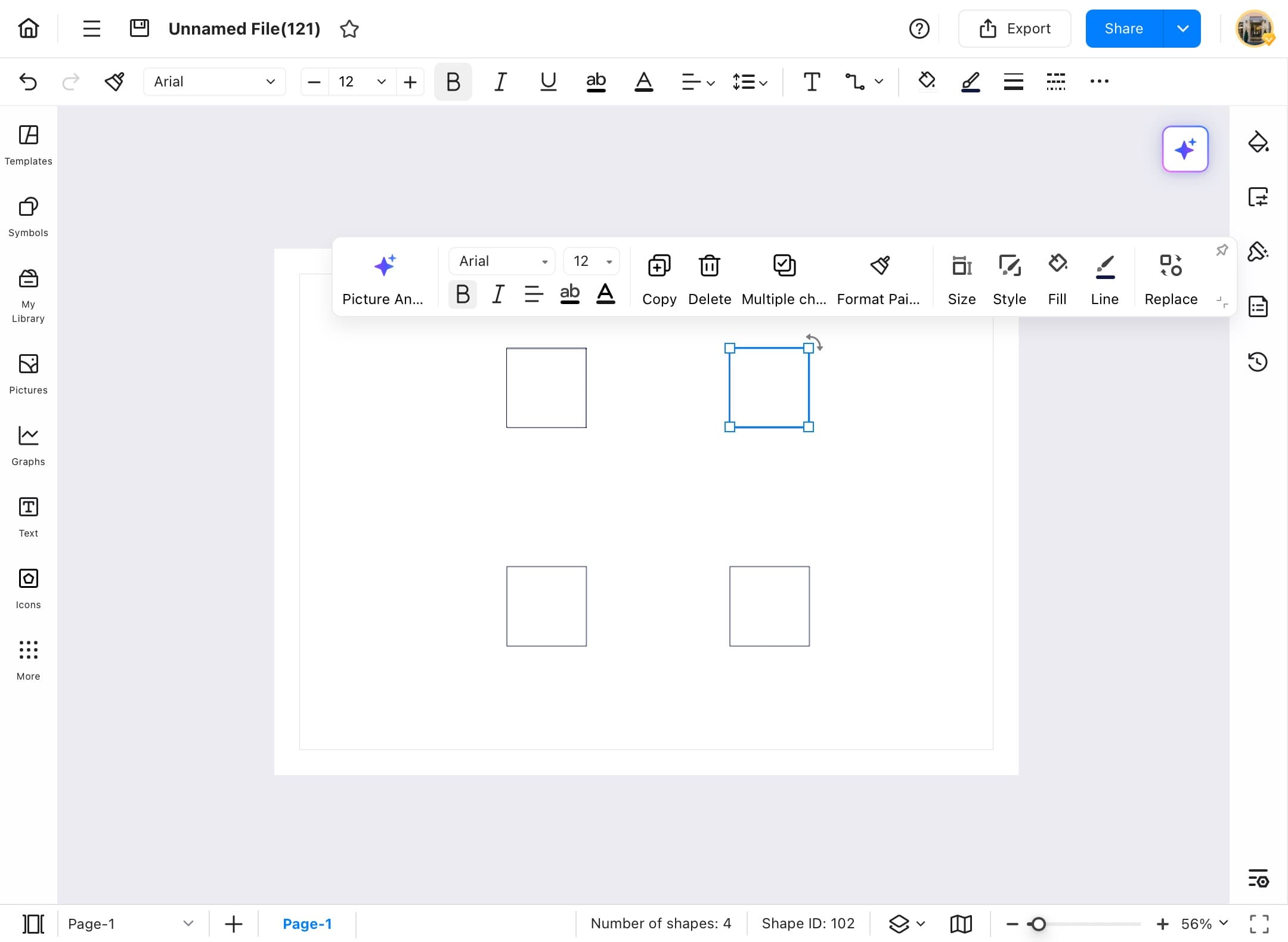
Task: Copy the selected shape via floating toolbar
Action: (x=658, y=278)
